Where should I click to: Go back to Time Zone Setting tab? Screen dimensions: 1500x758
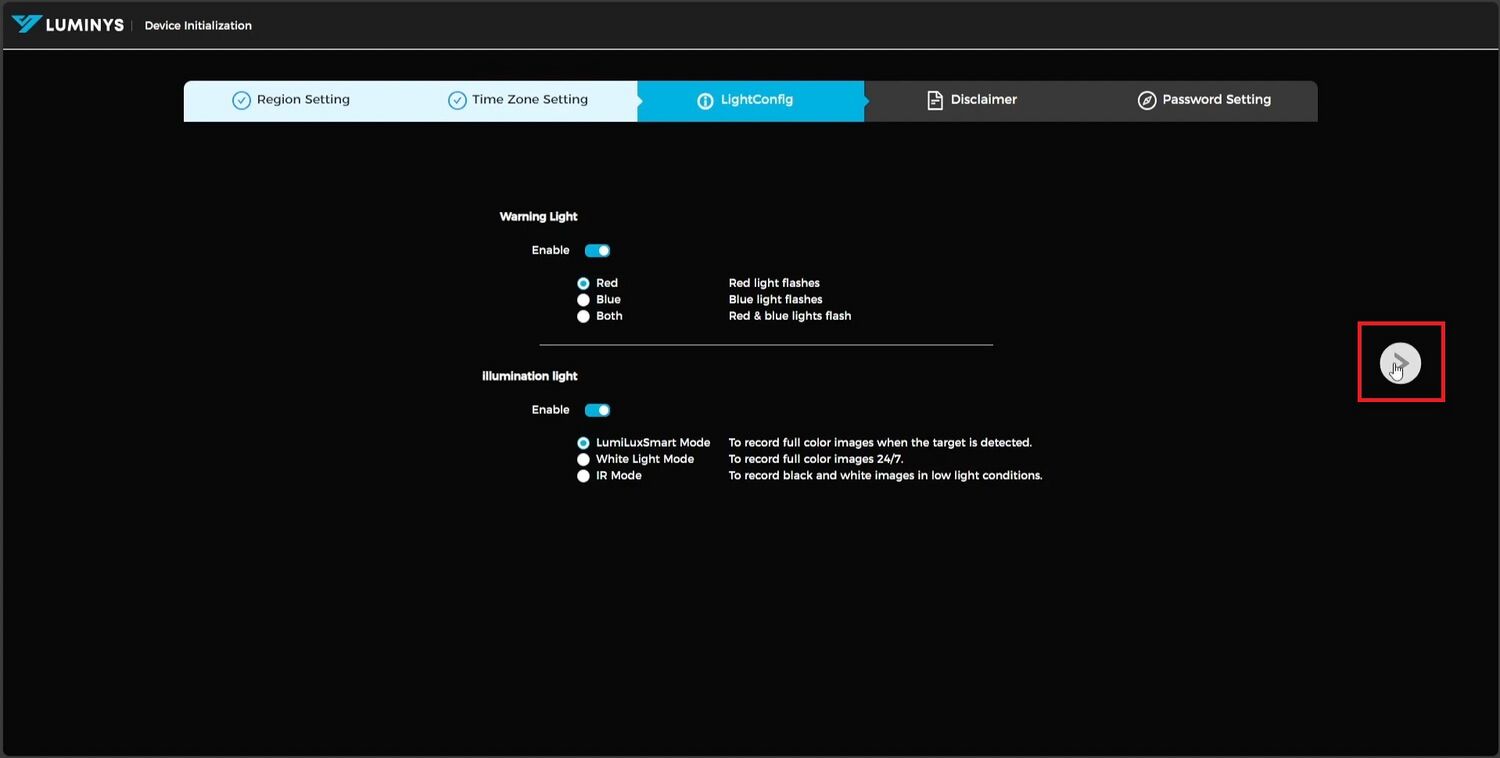point(529,100)
